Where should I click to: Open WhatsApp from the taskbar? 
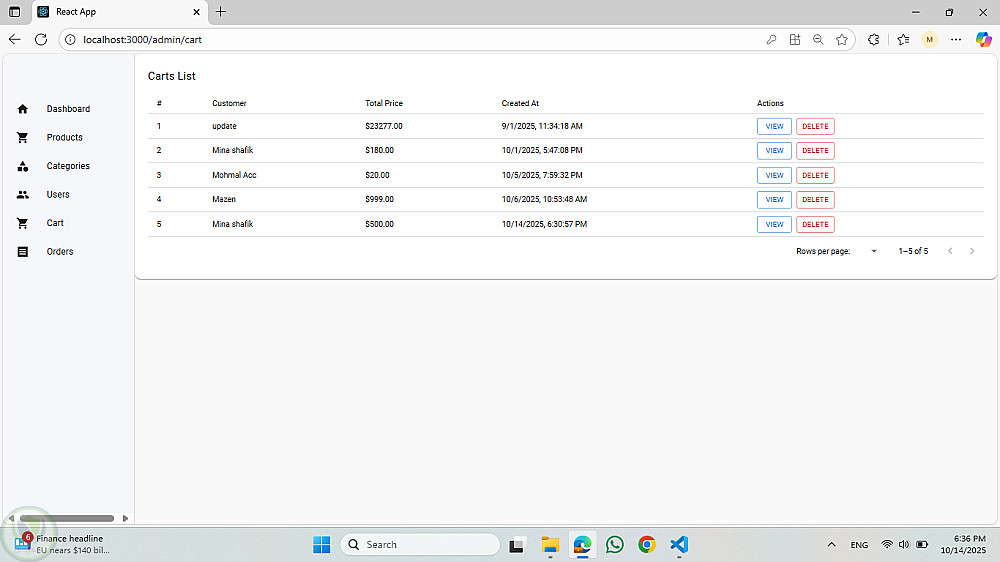615,545
